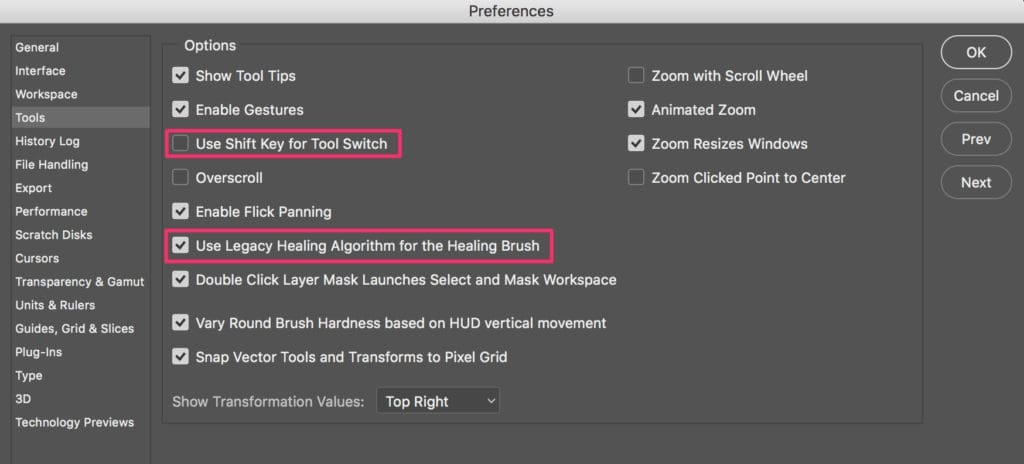1024x464 pixels.
Task: Enable Use Shift Key for Tool Switch
Action: 180,144
